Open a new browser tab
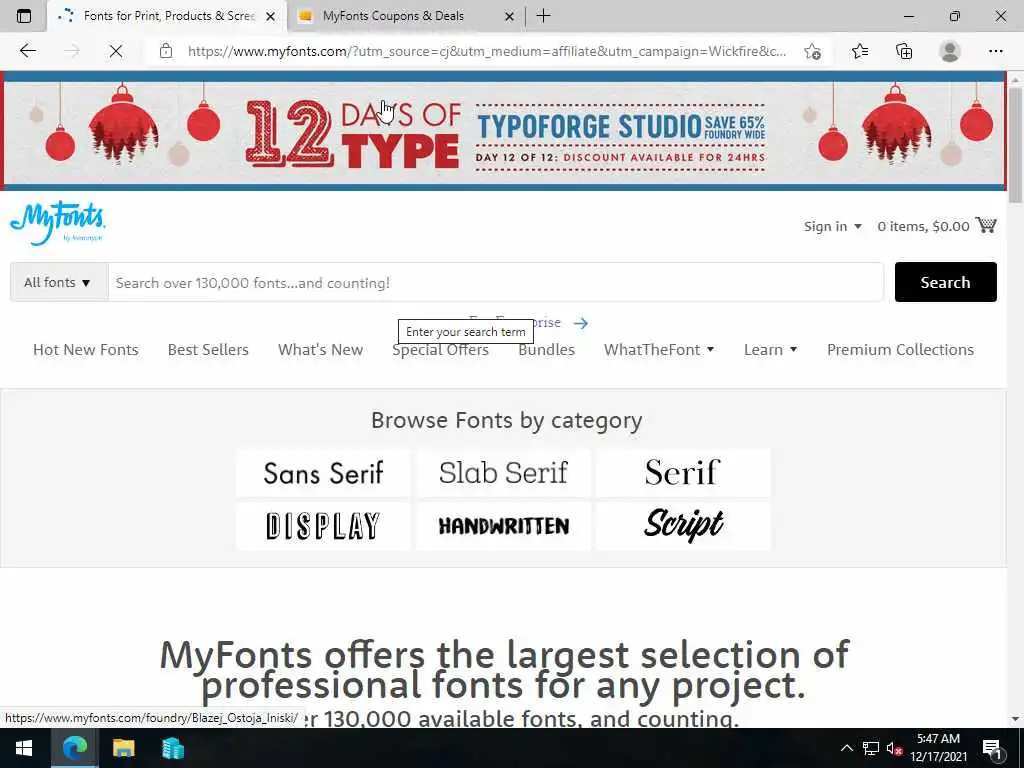1024x768 pixels. pyautogui.click(x=543, y=16)
